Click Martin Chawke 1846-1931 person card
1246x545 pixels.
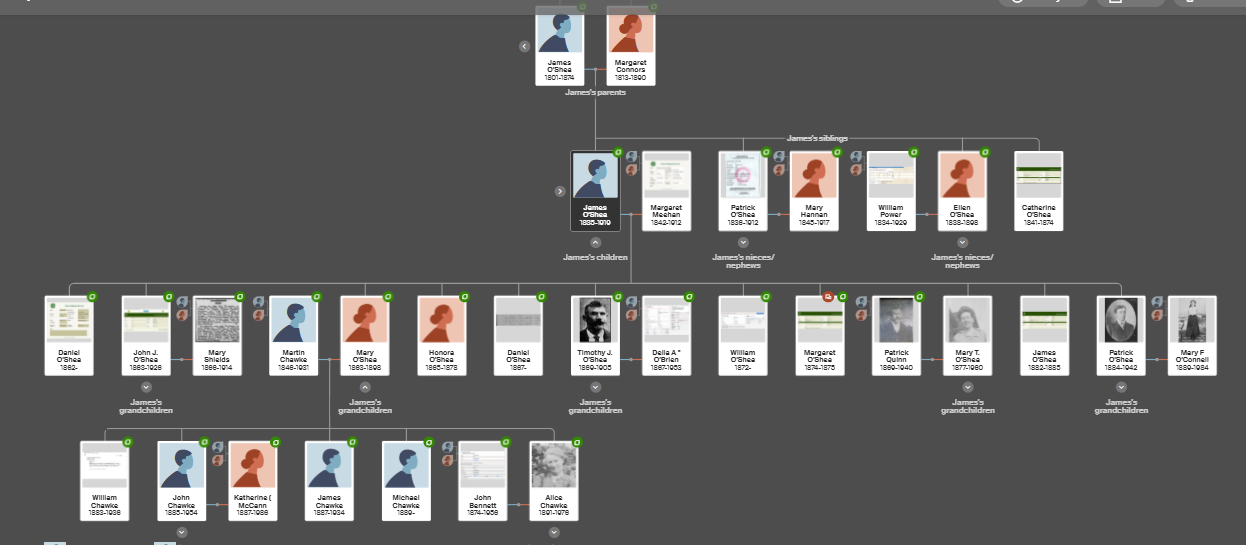tap(294, 335)
